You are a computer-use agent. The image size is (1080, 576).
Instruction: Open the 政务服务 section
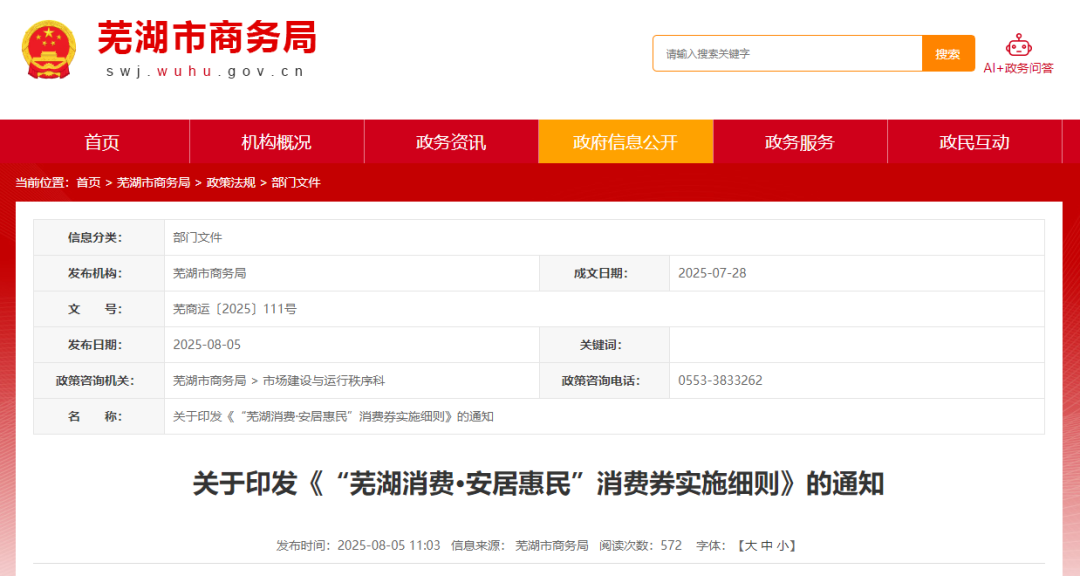(800, 142)
